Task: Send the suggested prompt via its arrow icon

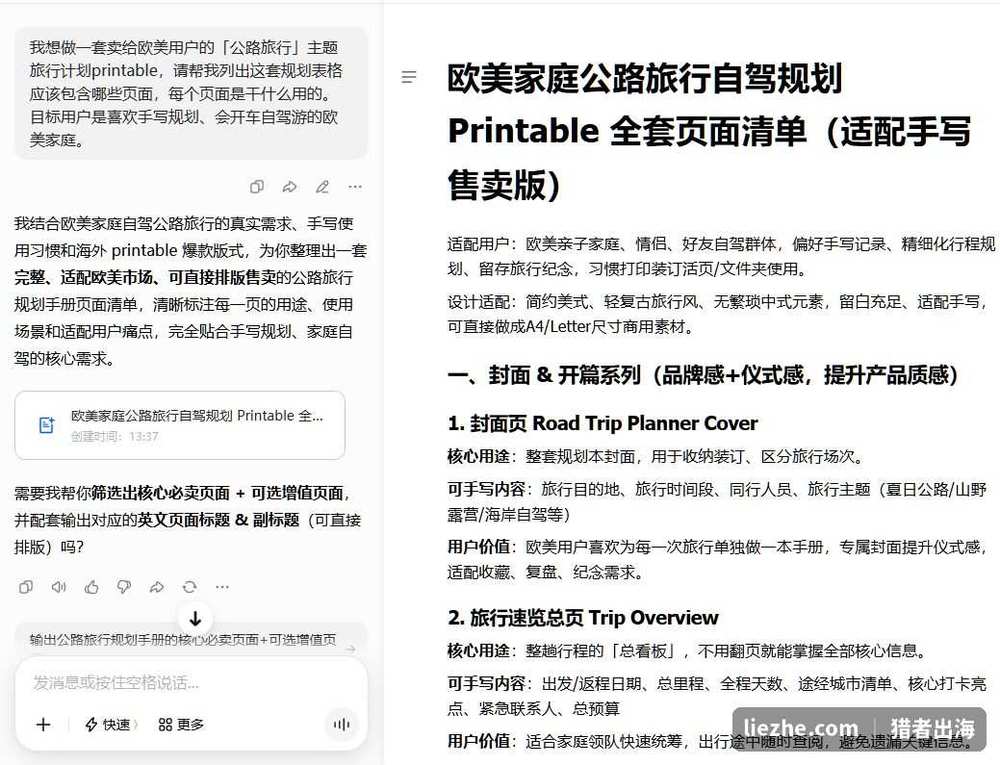Action: pyautogui.click(x=349, y=648)
